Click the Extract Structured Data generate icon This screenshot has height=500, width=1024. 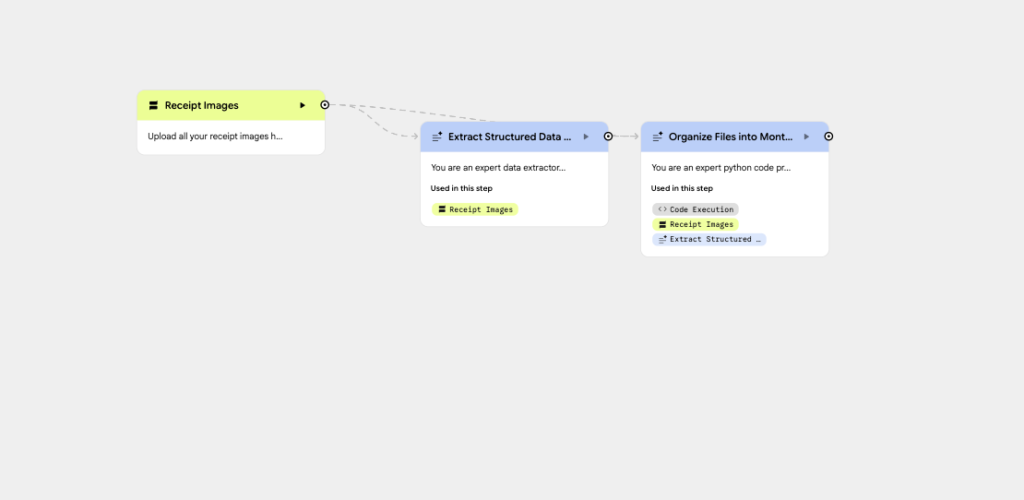[x=437, y=136]
